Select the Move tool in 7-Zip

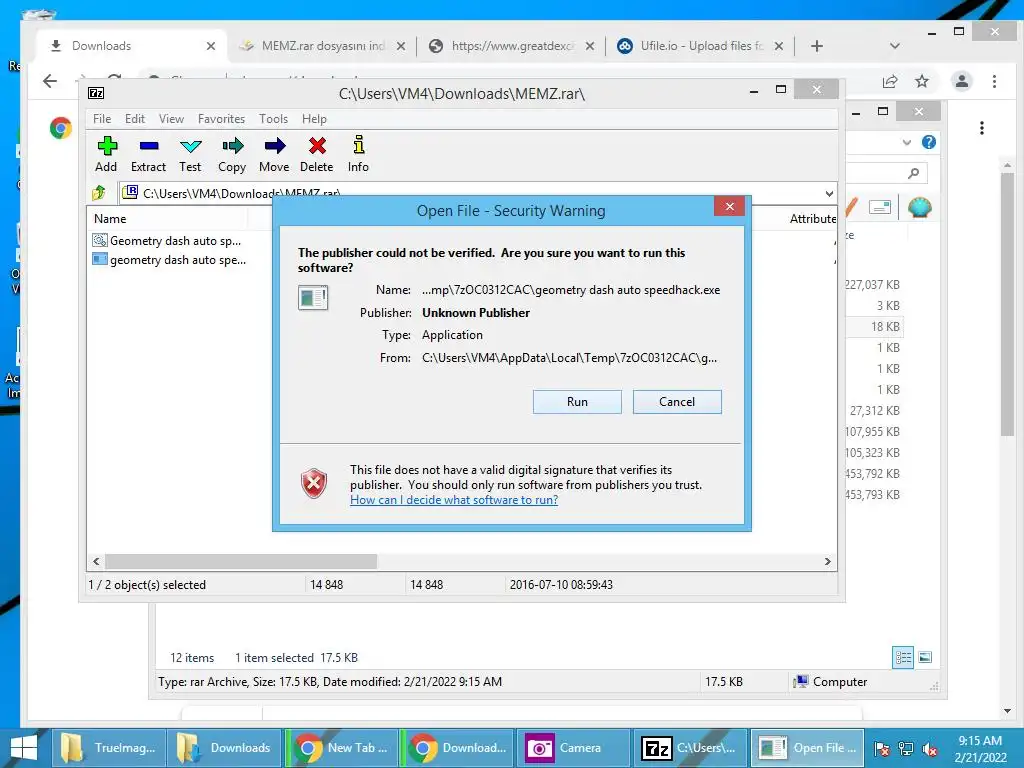point(274,155)
